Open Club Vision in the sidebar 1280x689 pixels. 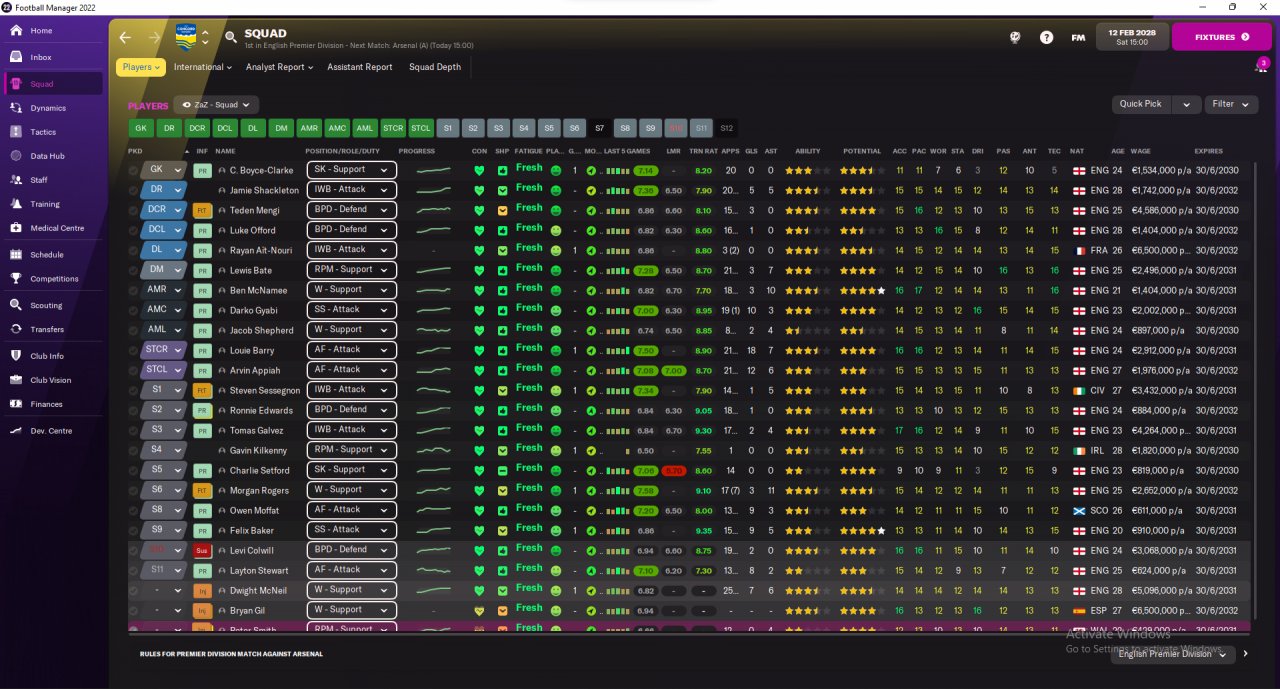50,380
